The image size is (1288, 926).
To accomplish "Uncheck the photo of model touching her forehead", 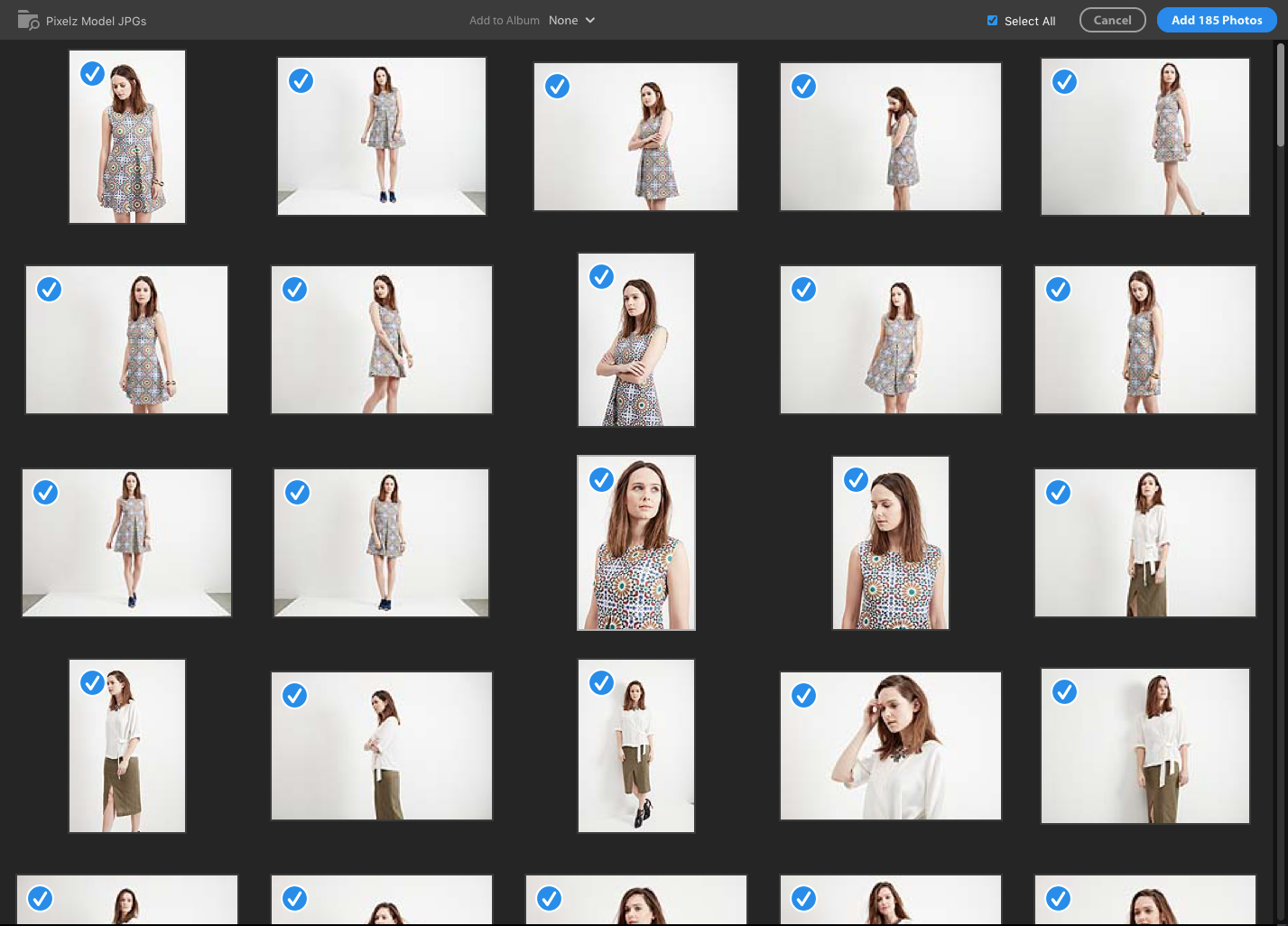I will pyautogui.click(x=803, y=696).
